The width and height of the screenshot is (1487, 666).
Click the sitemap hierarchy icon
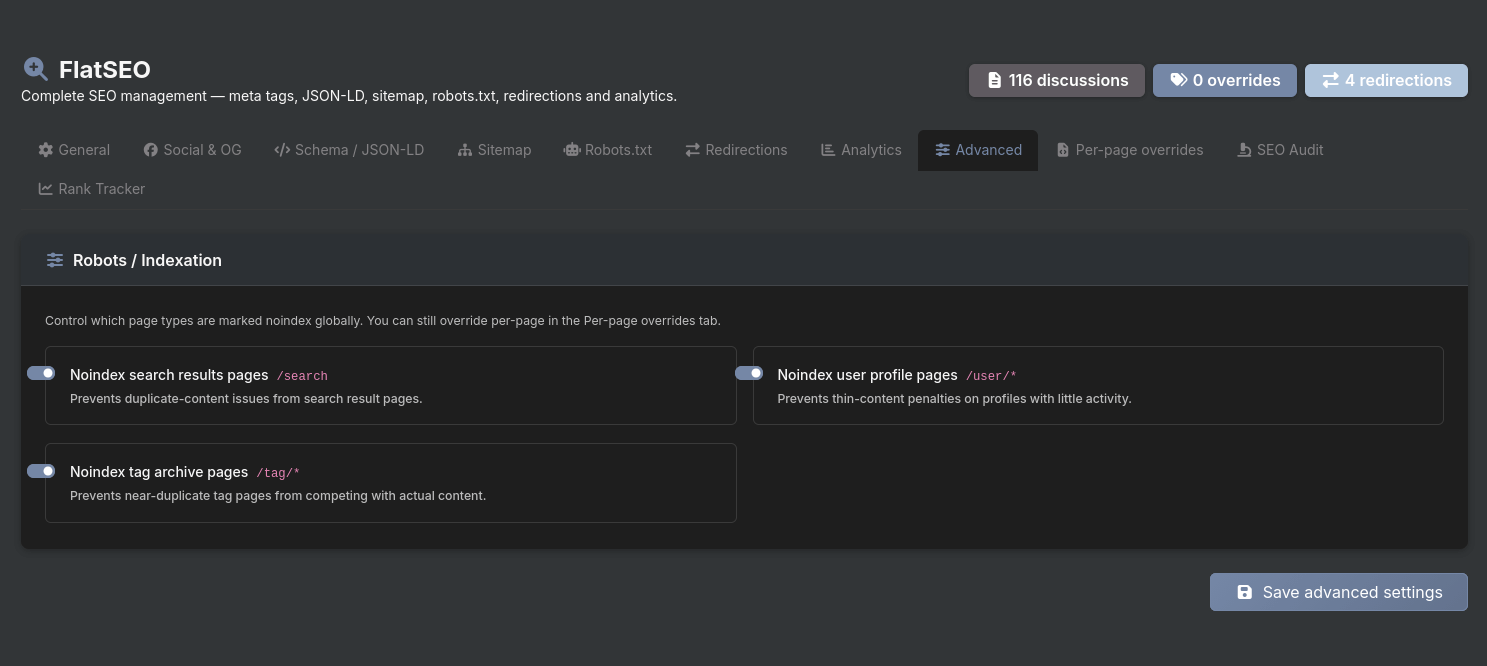click(x=465, y=150)
